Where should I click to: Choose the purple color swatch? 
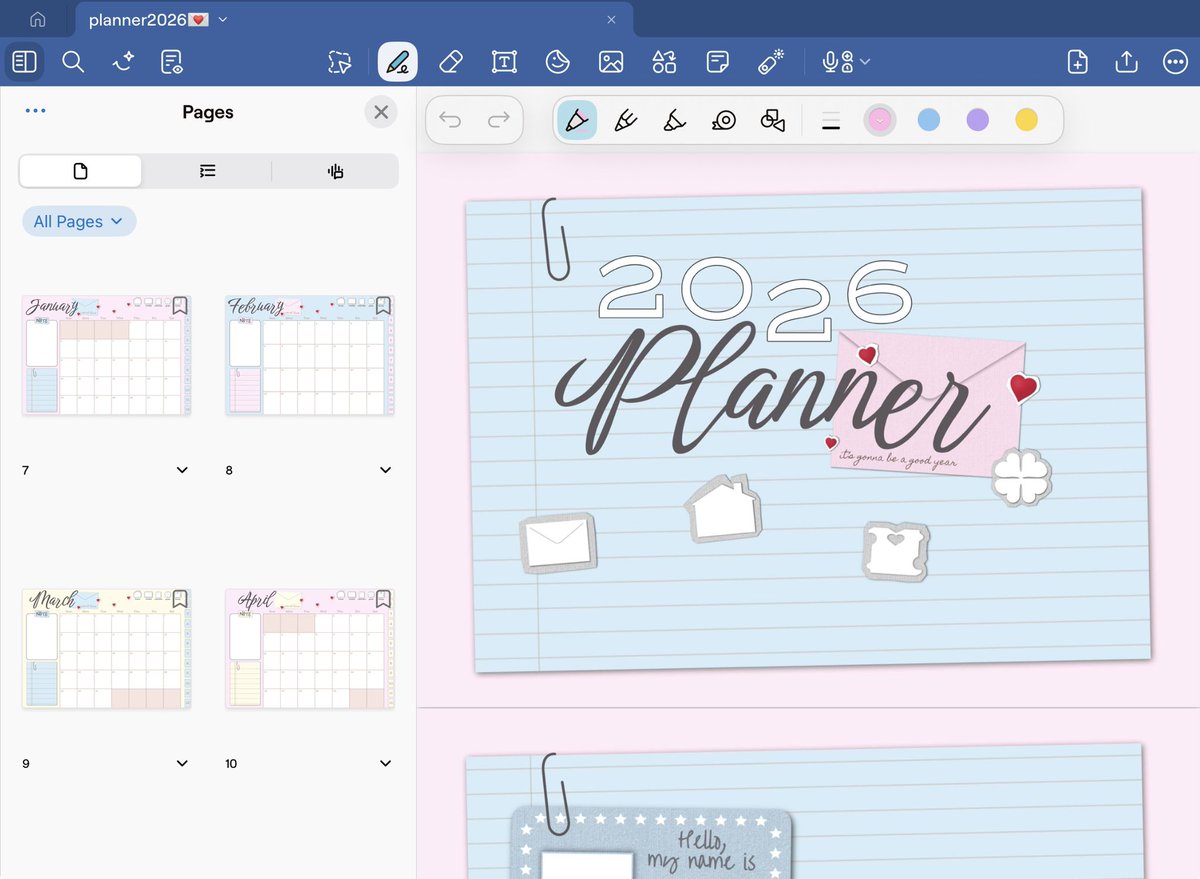point(978,120)
